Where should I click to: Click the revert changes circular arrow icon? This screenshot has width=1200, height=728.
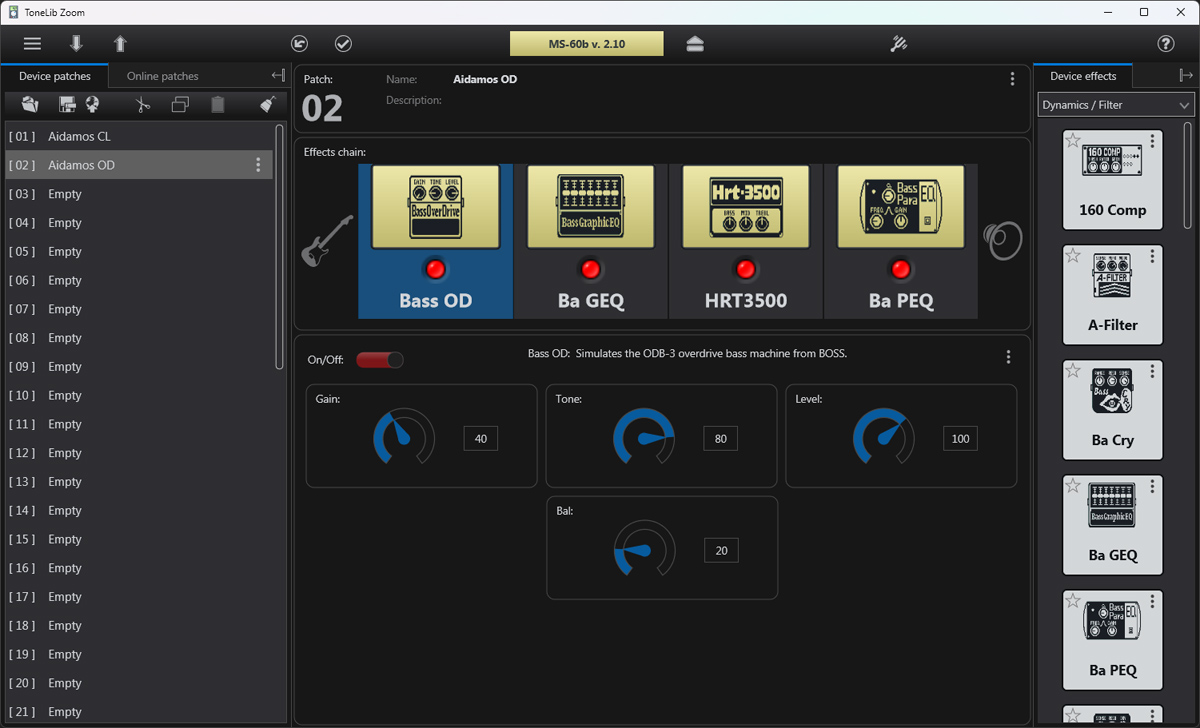coord(299,43)
